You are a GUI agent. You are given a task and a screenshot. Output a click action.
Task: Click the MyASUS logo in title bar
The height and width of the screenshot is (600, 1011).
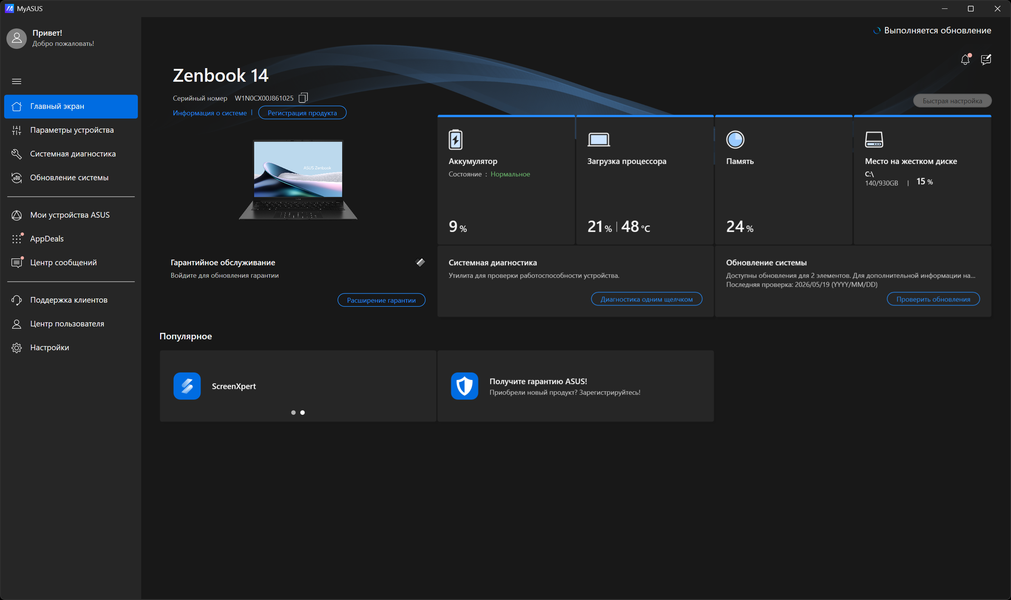pos(9,8)
